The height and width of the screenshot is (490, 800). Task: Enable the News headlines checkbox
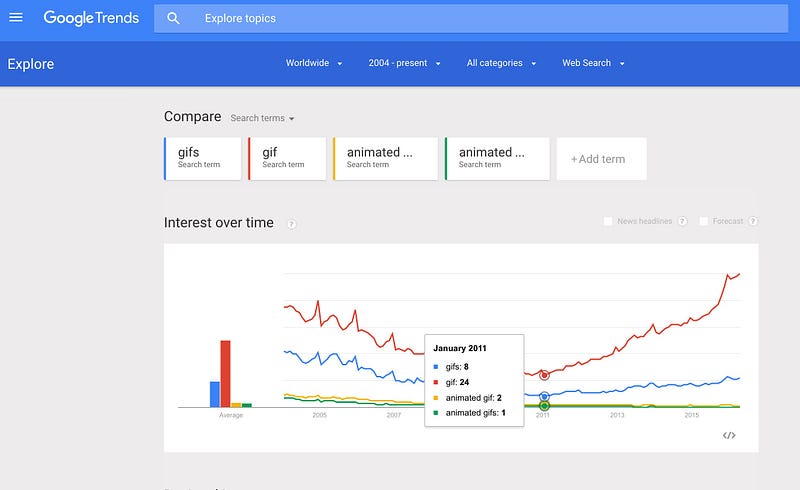tap(608, 221)
